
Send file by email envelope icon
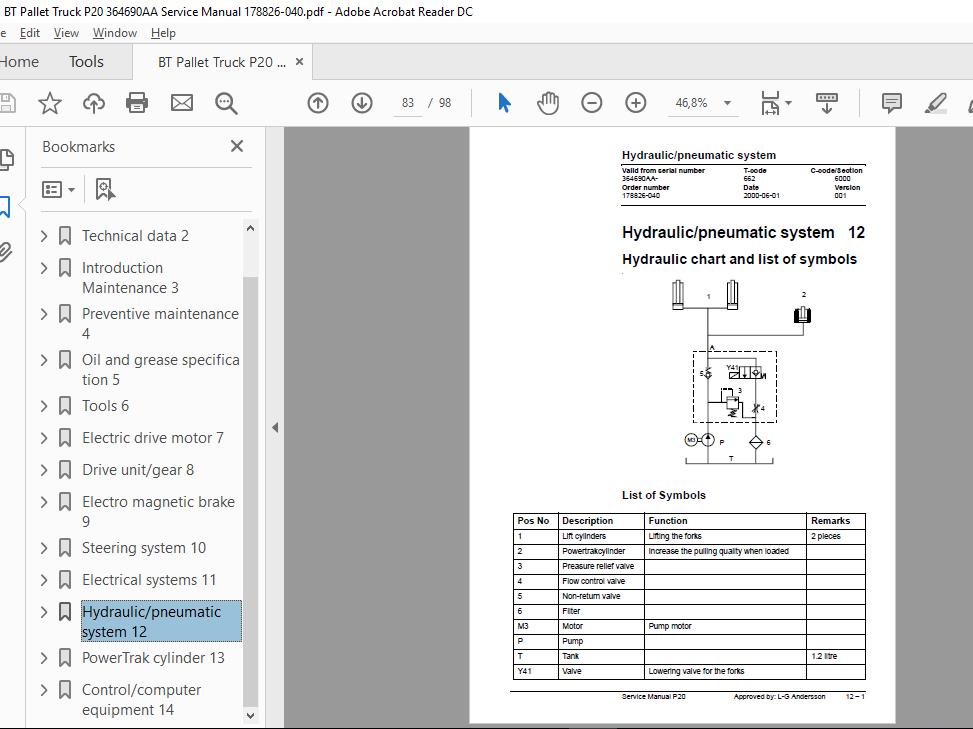(x=182, y=103)
